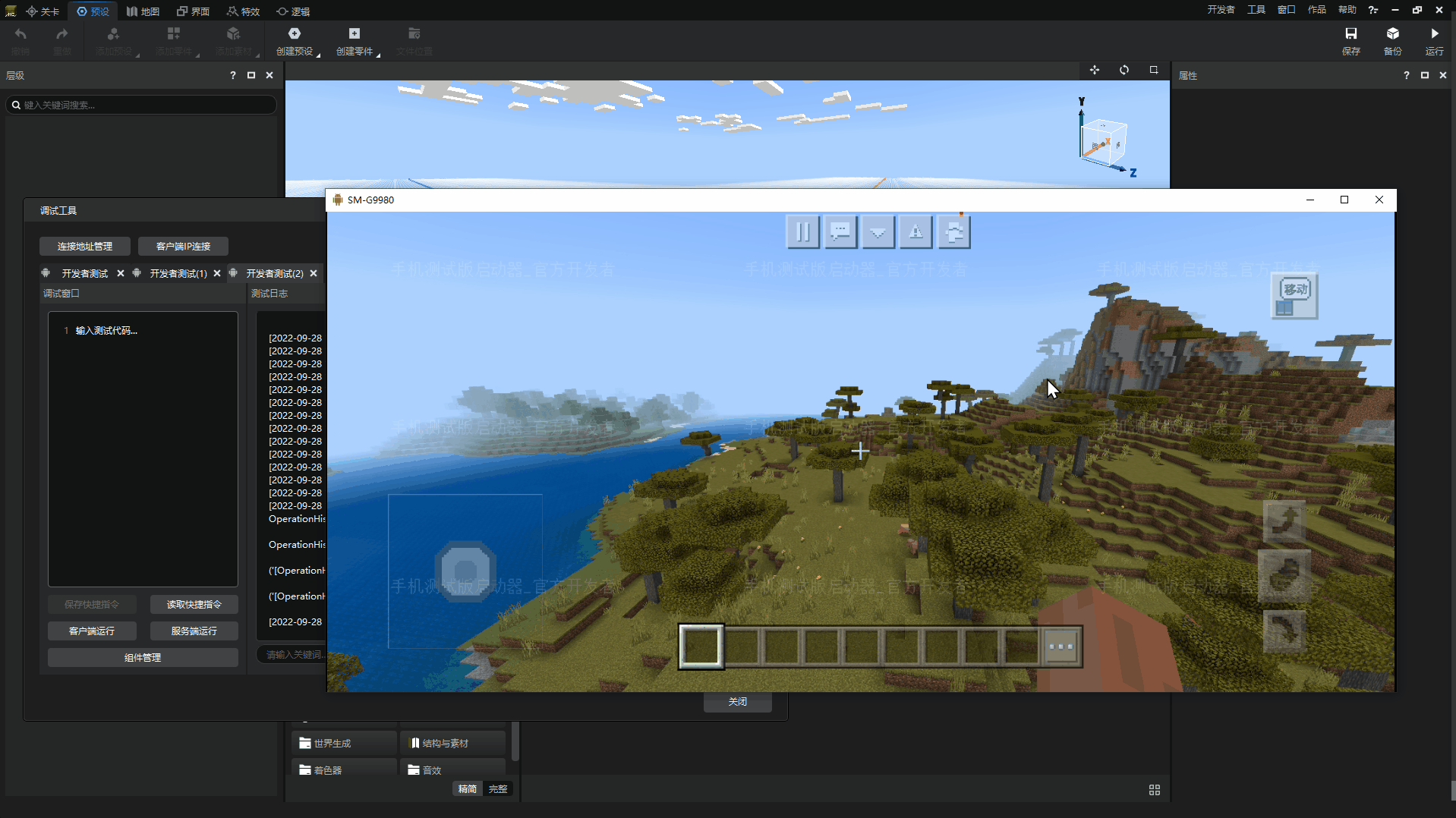Expand the 创建零件 dropdown
1456x818 pixels.
[x=378, y=55]
